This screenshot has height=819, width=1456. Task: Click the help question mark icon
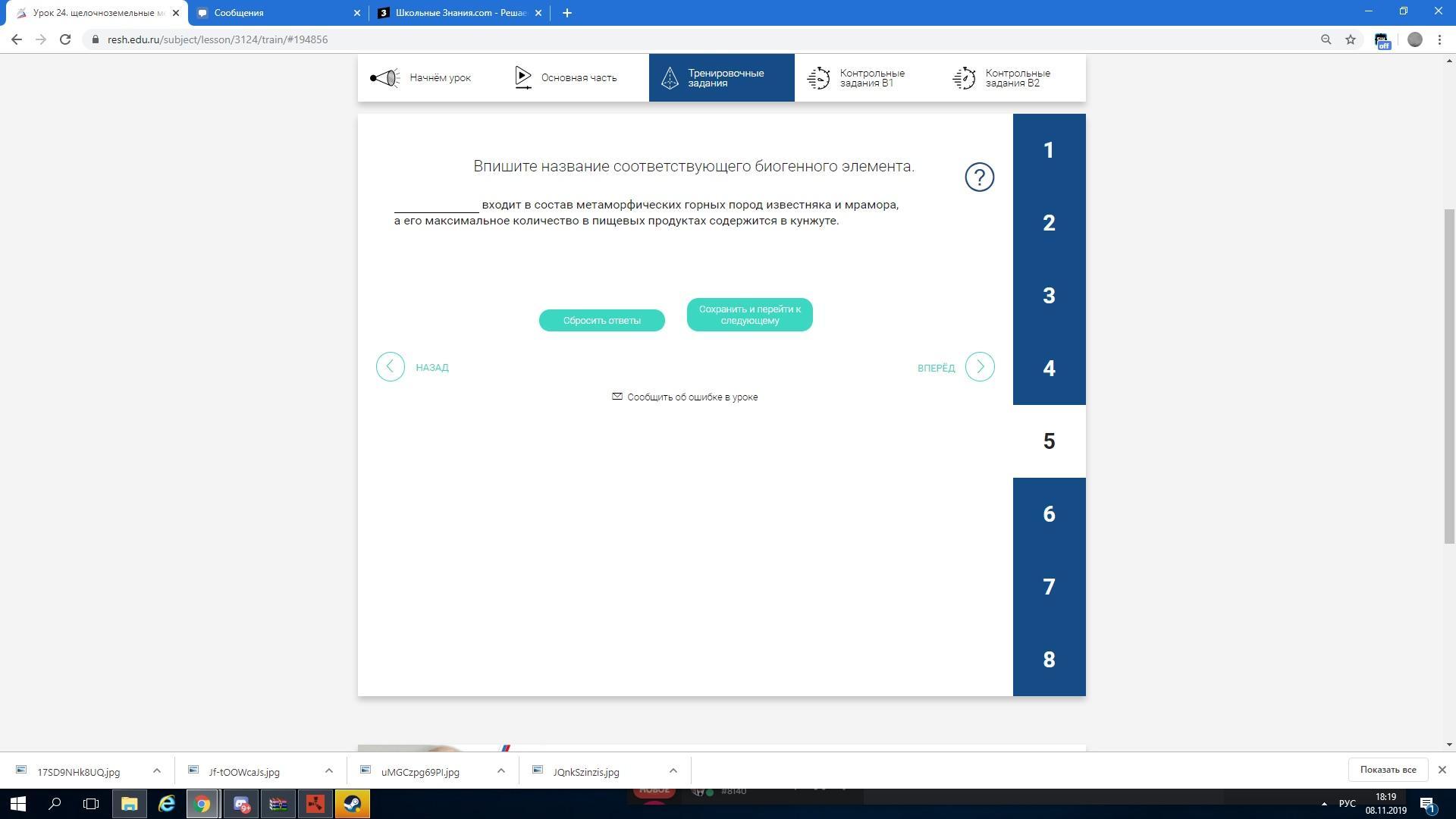point(979,177)
